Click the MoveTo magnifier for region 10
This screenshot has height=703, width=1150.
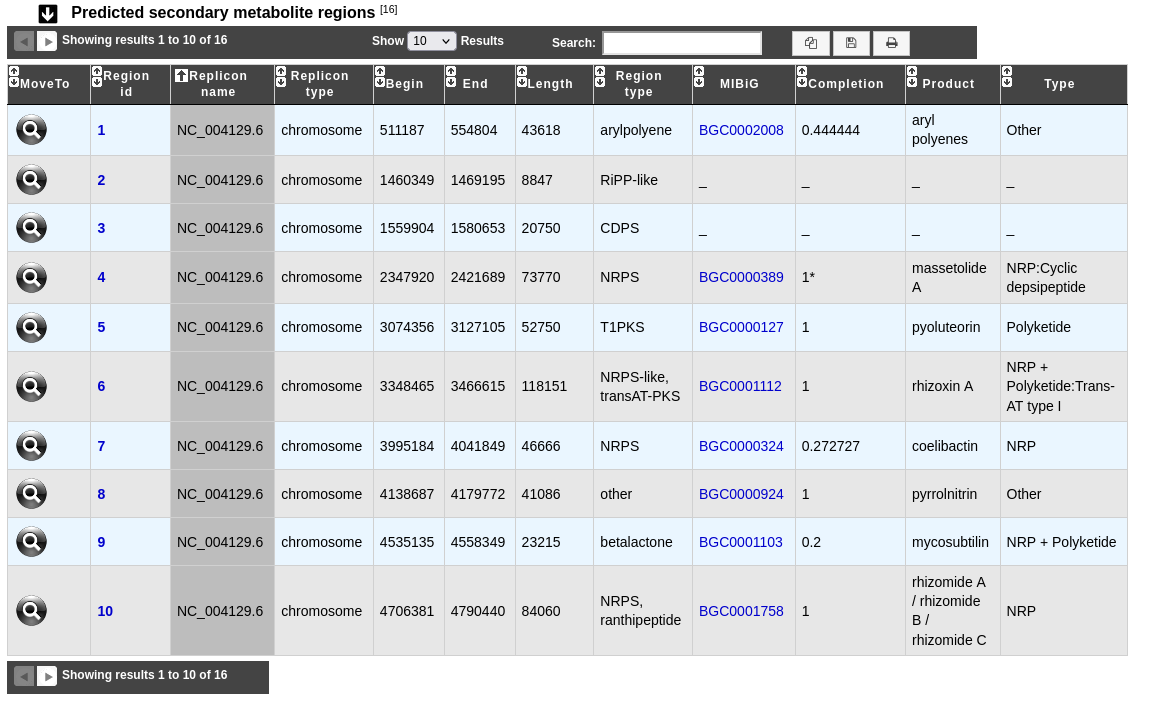(32, 611)
